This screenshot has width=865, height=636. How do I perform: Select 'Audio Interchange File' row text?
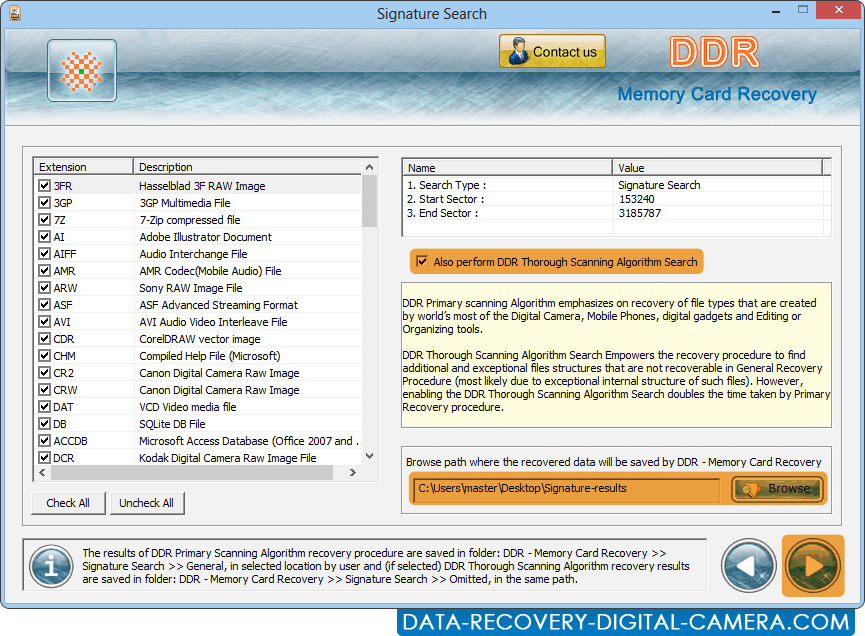[193, 254]
